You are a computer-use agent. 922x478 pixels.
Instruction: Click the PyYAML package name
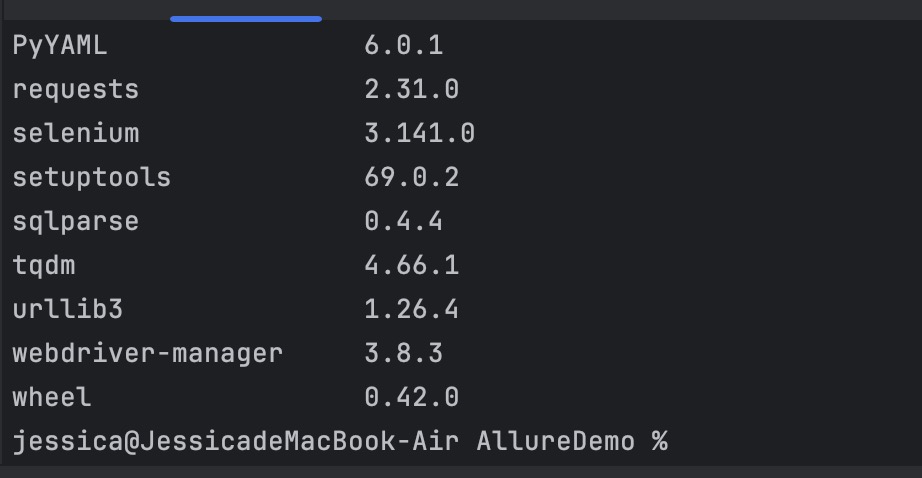pos(60,46)
